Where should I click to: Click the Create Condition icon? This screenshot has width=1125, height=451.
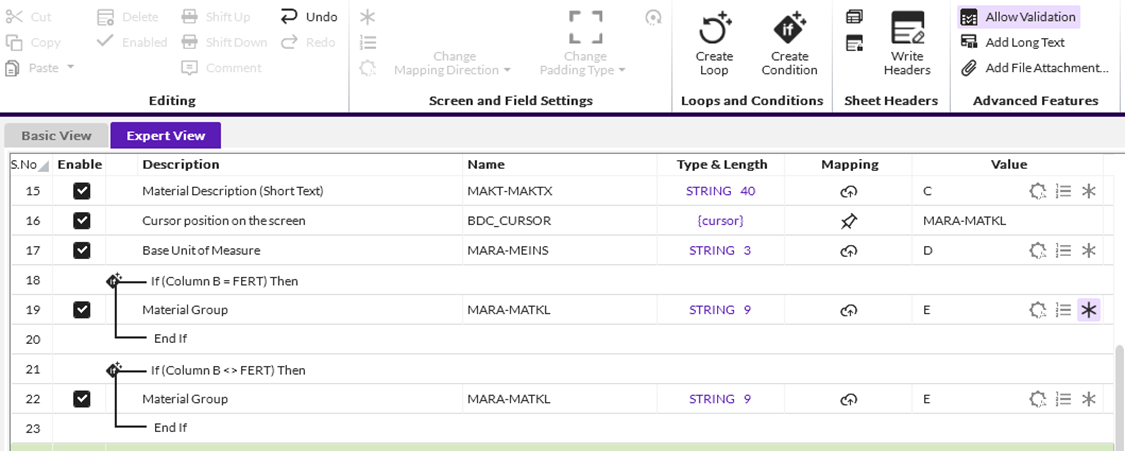(789, 28)
